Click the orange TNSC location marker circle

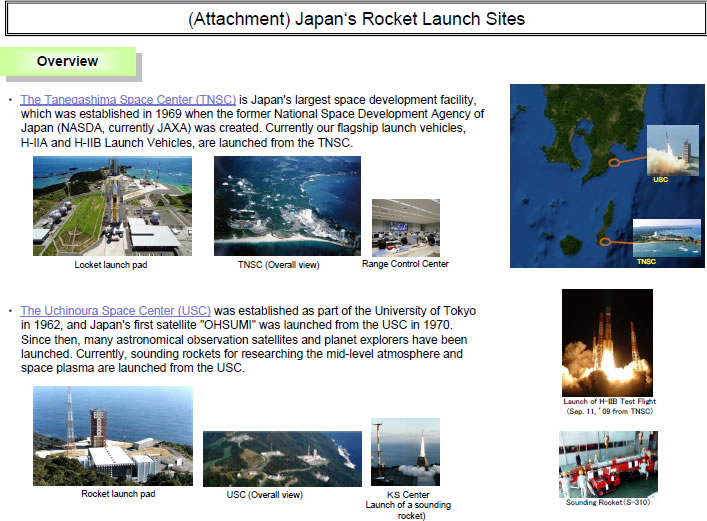(605, 242)
